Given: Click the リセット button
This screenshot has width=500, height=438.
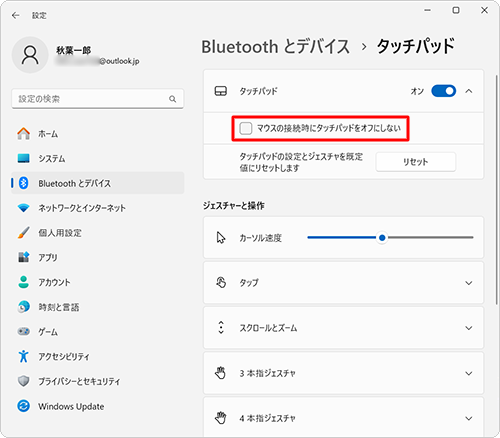Looking at the screenshot, I should [416, 162].
